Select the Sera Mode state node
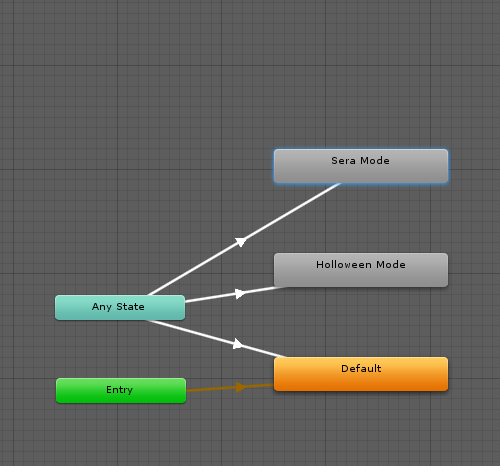 (x=361, y=166)
